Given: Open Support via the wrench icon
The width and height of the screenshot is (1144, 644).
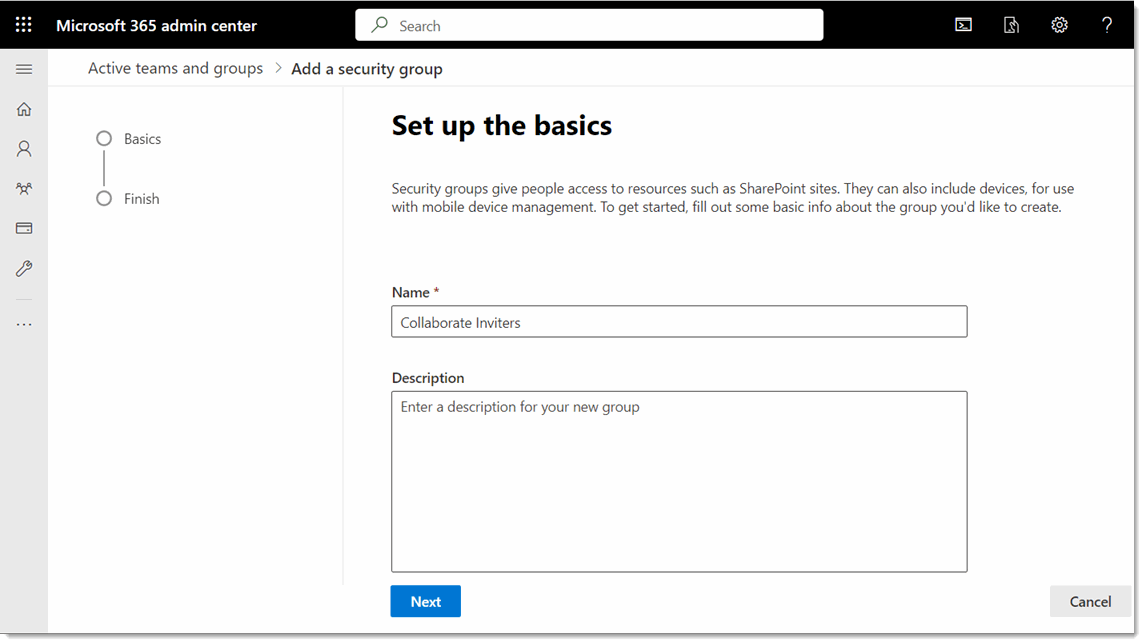Looking at the screenshot, I should [x=24, y=268].
